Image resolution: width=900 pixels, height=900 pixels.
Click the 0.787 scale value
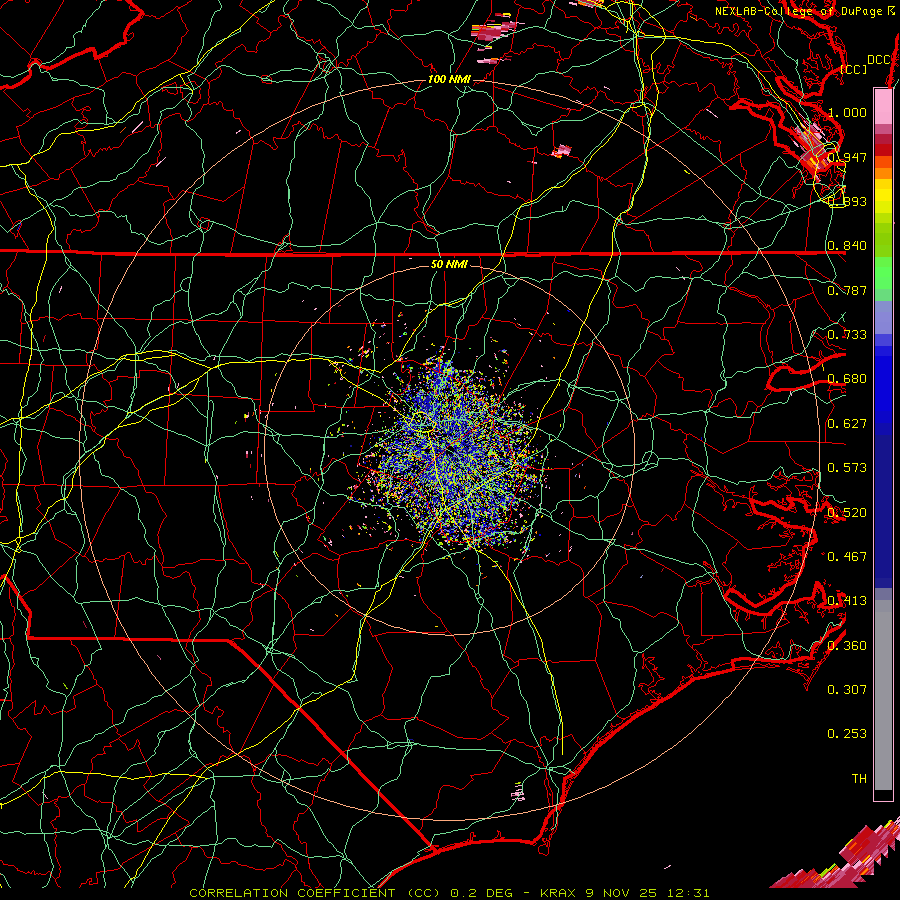(847, 290)
